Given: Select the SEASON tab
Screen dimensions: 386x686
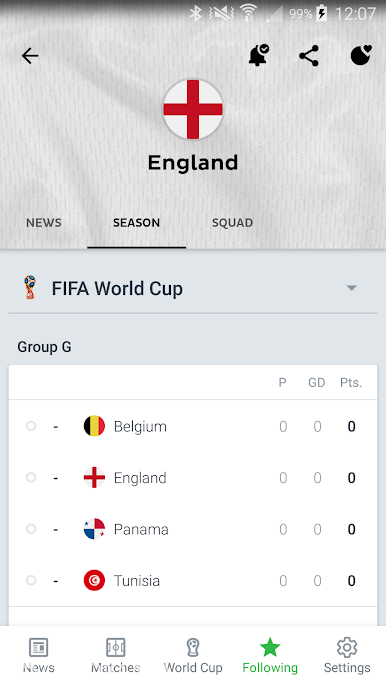Looking at the screenshot, I should point(137,223).
